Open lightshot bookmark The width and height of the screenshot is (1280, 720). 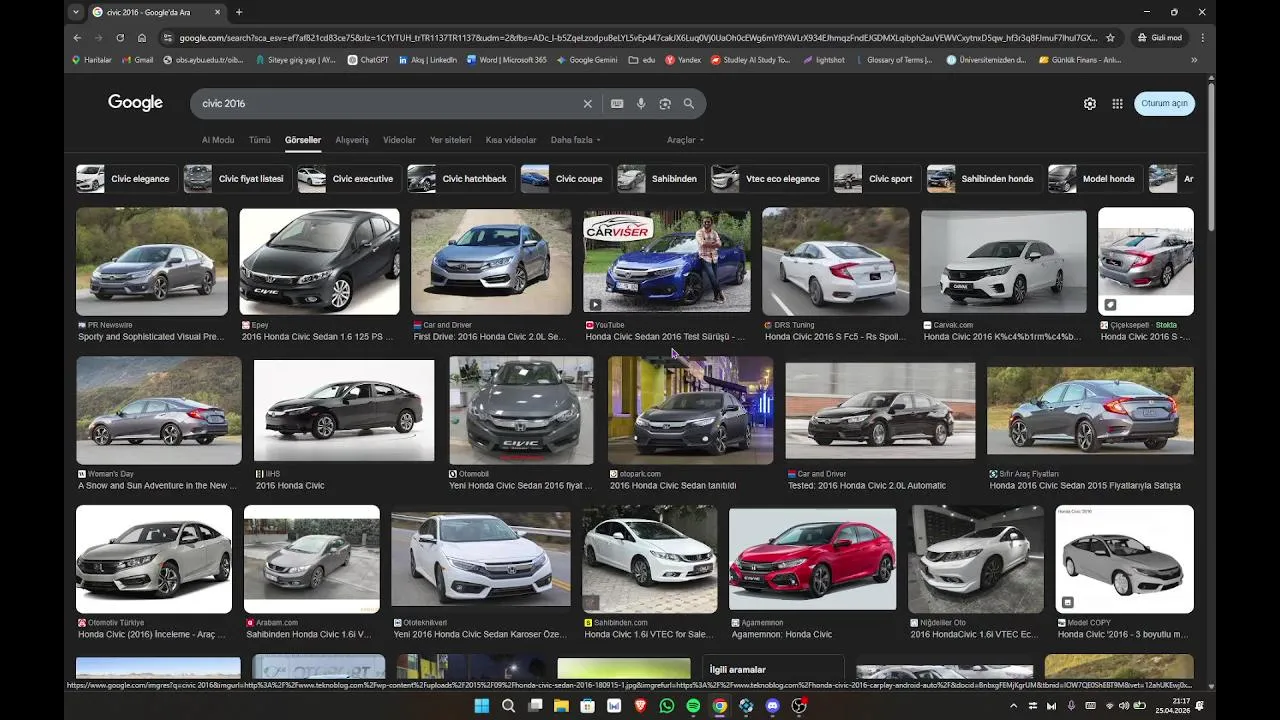coord(824,60)
